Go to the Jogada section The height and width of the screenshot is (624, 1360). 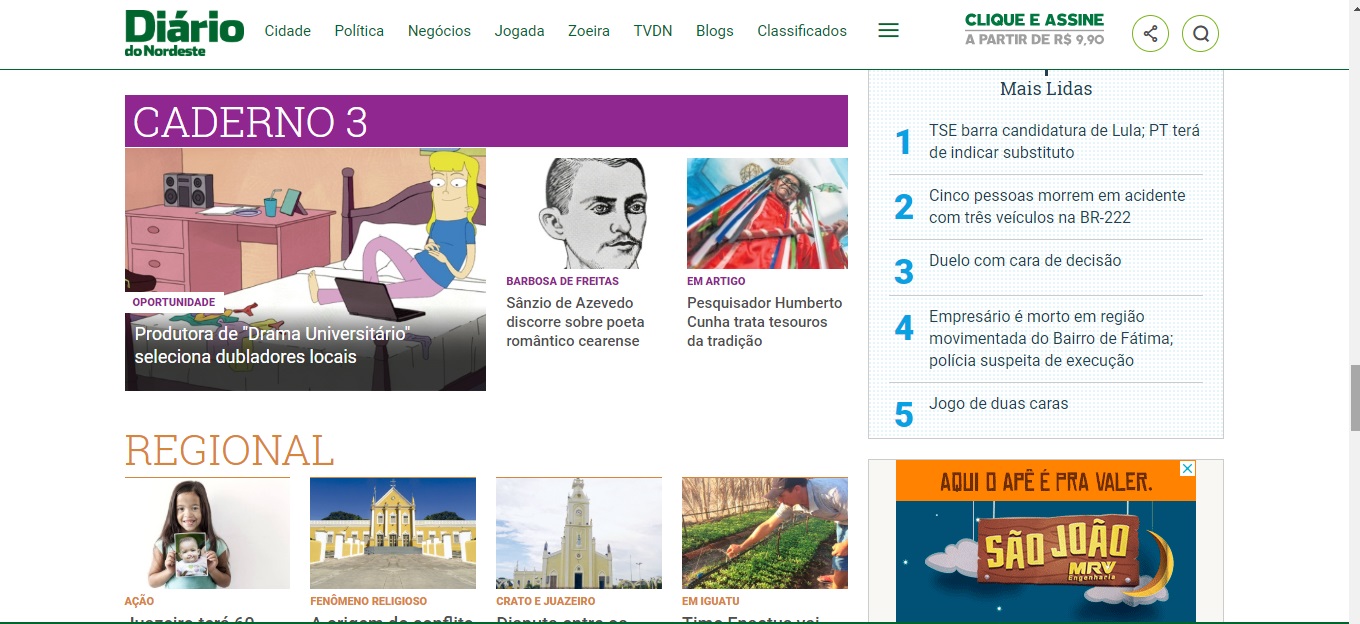tap(519, 31)
